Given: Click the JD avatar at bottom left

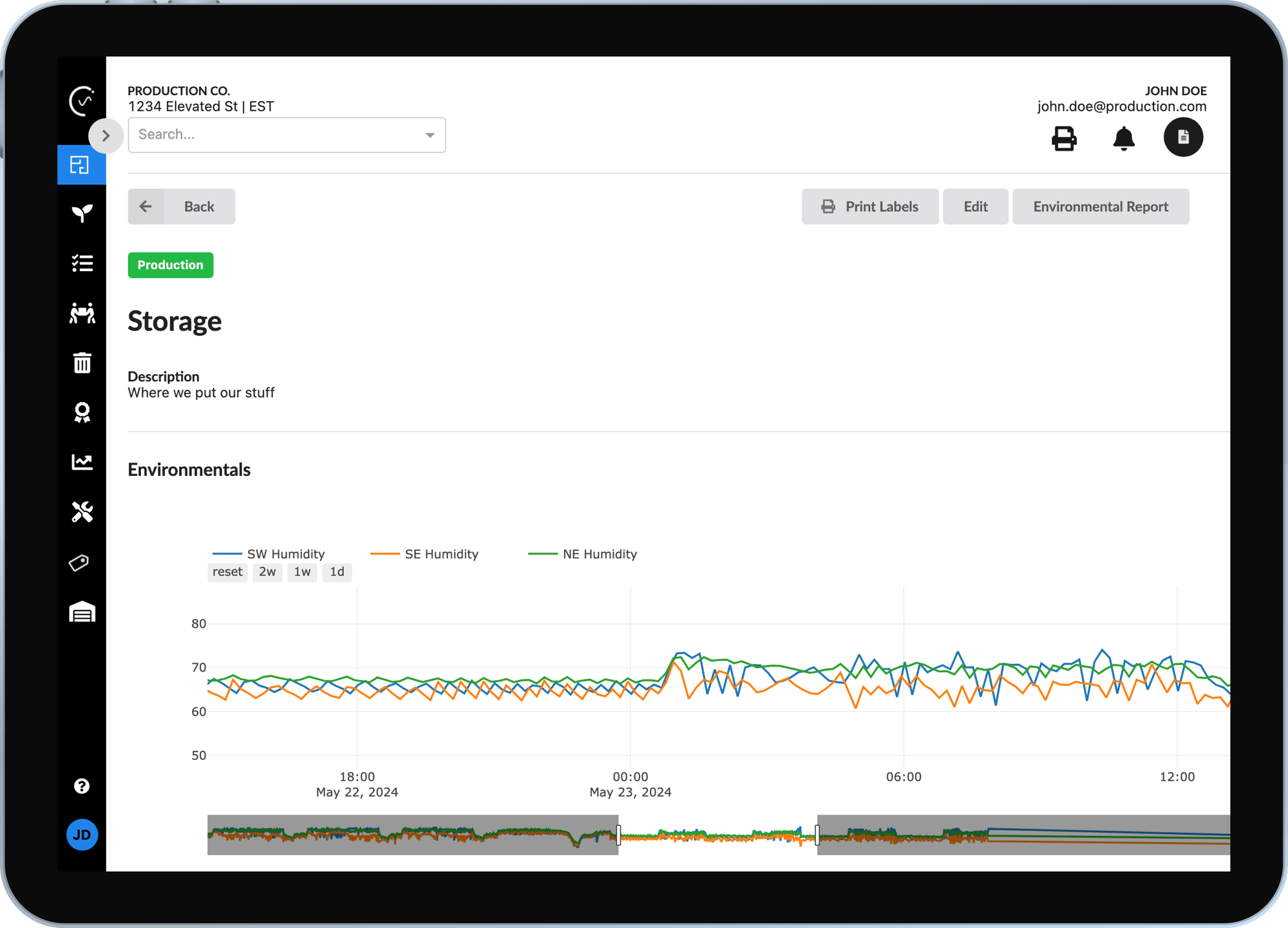Looking at the screenshot, I should (x=82, y=835).
